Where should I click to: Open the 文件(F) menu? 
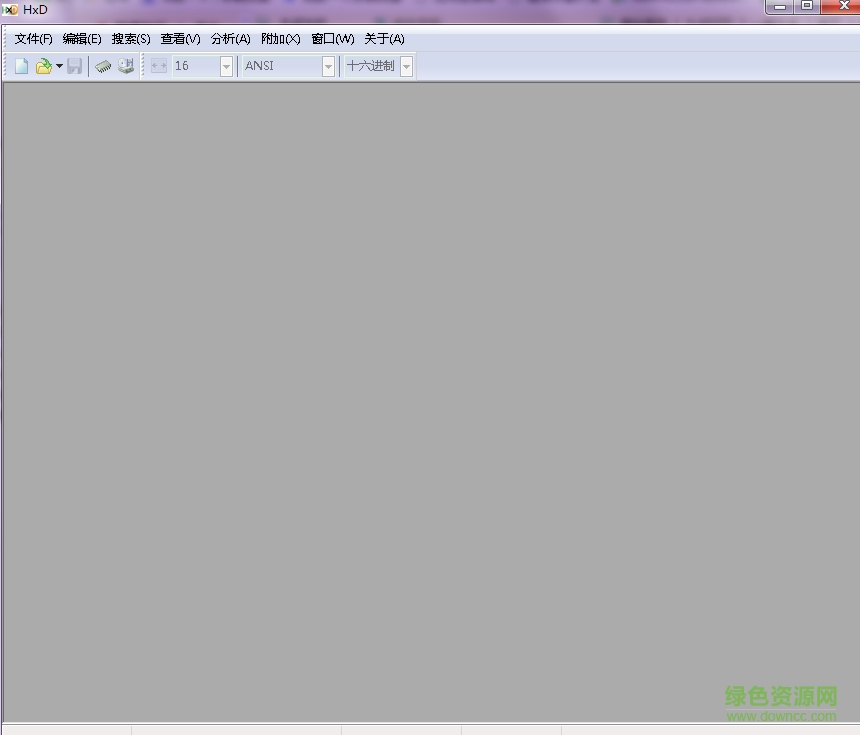click(x=31, y=39)
